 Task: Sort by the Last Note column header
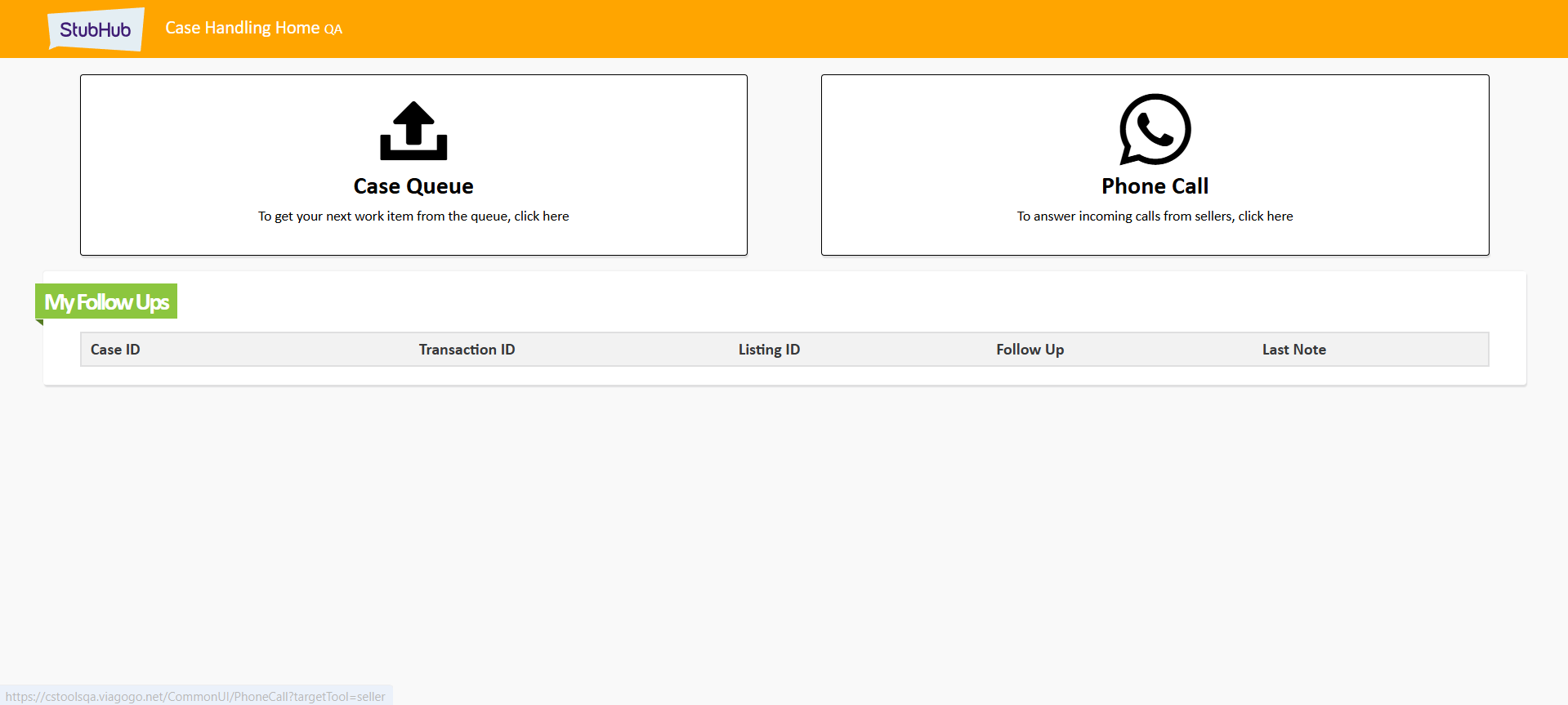pyautogui.click(x=1293, y=350)
